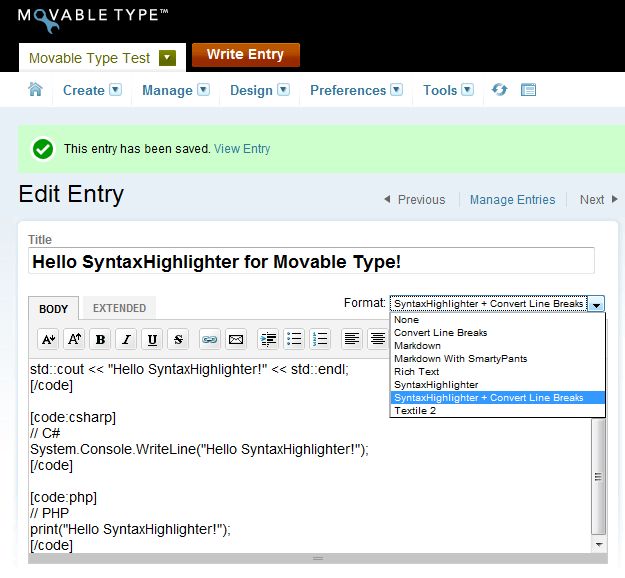Expand the Create menu arrow
Viewport: 625px width, 578px height.
(116, 90)
